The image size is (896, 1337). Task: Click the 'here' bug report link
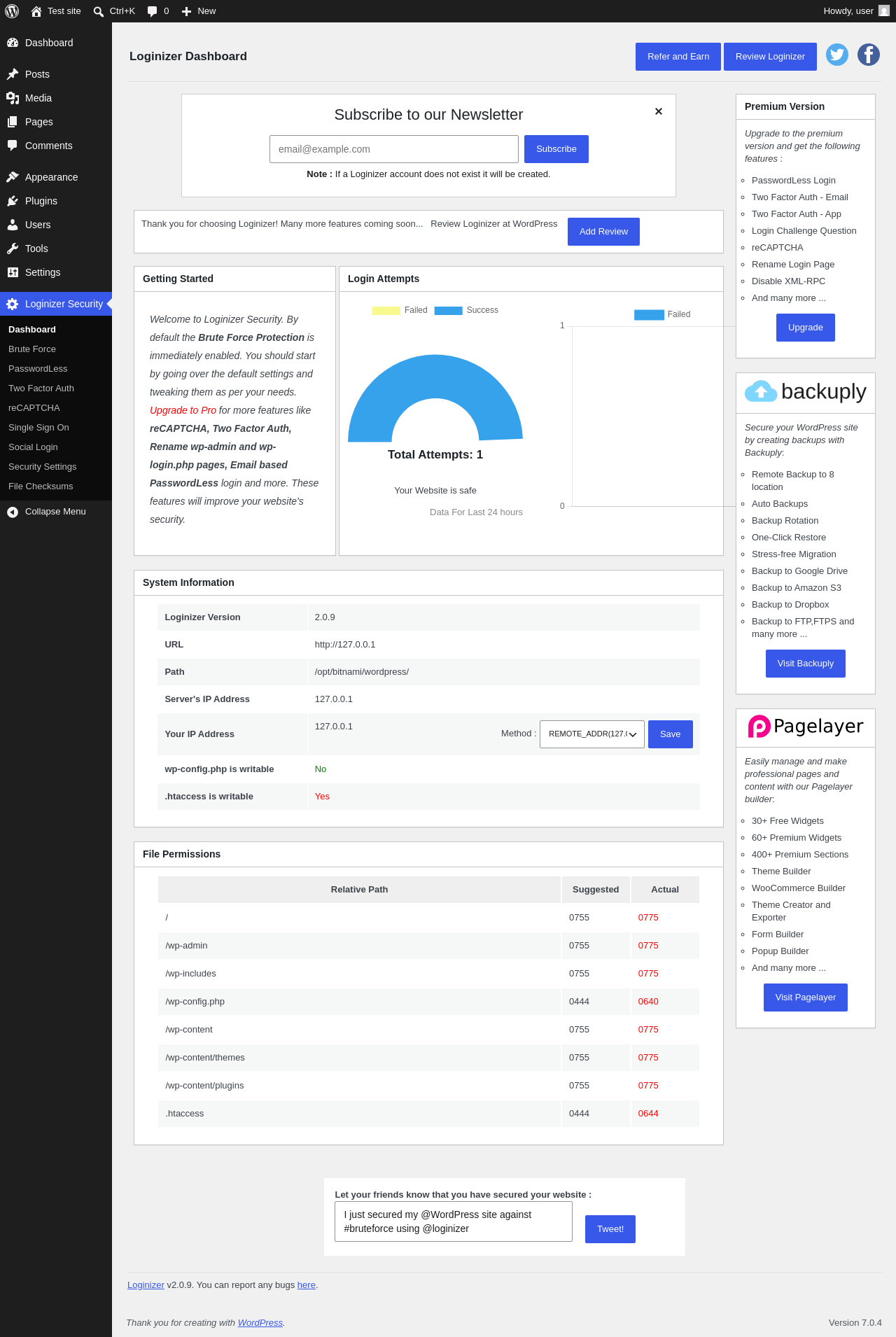click(307, 1285)
